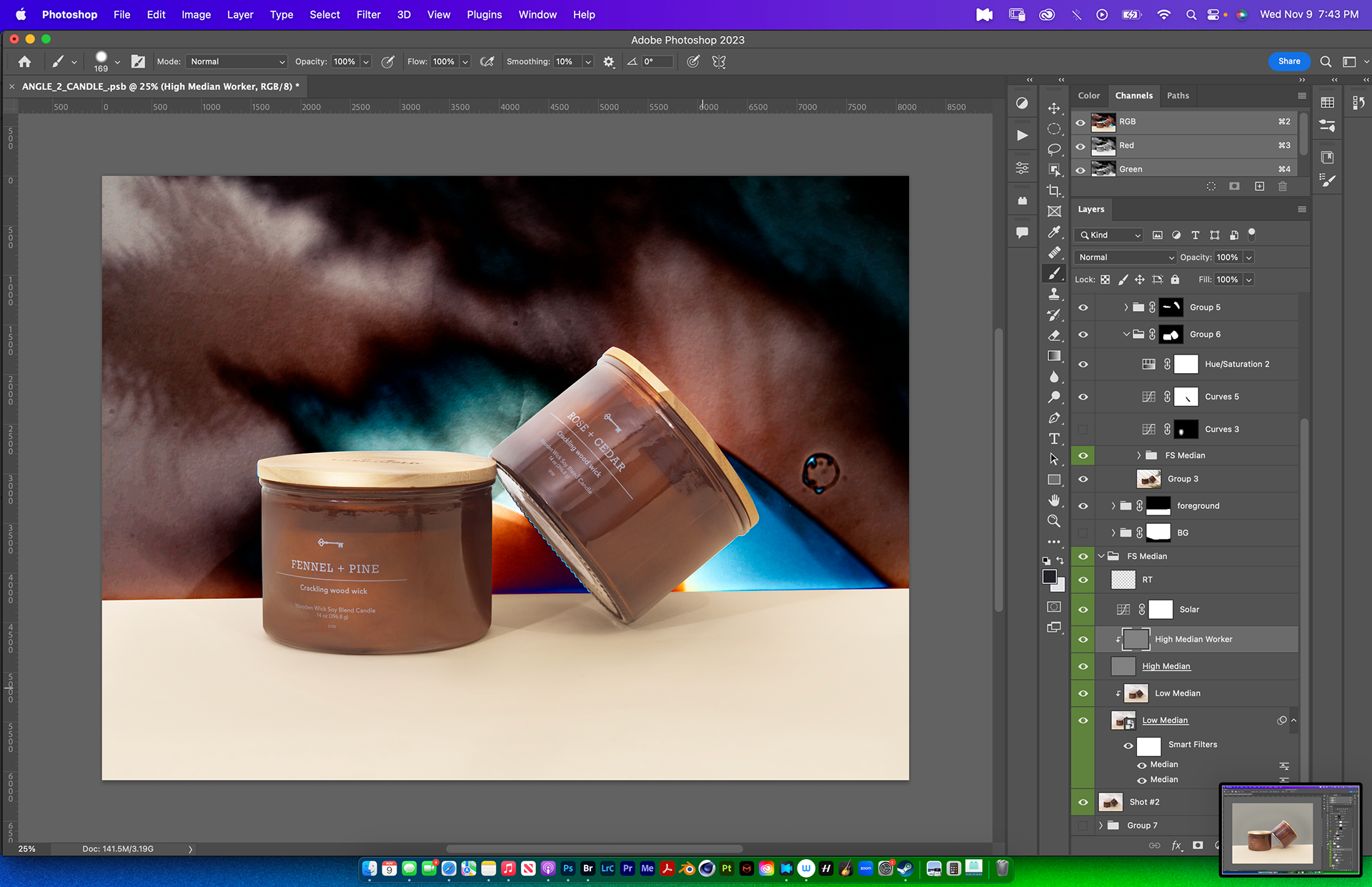Image resolution: width=1372 pixels, height=887 pixels.
Task: Show the BG group layer
Action: coord(1083,532)
